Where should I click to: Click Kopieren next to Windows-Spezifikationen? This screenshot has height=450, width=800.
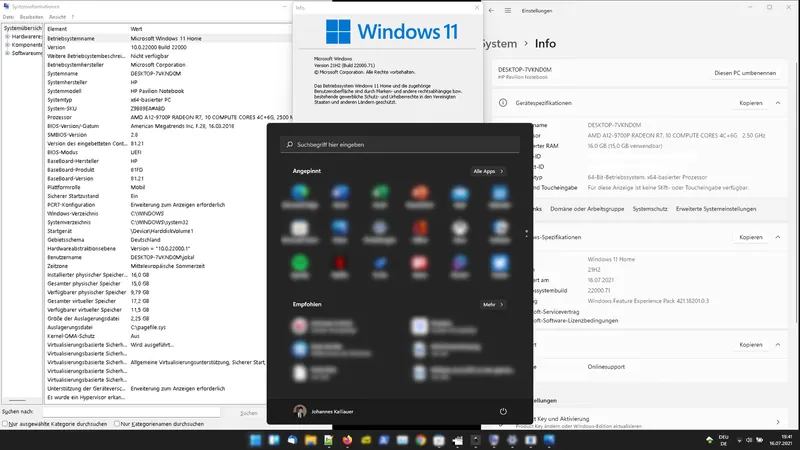751,237
